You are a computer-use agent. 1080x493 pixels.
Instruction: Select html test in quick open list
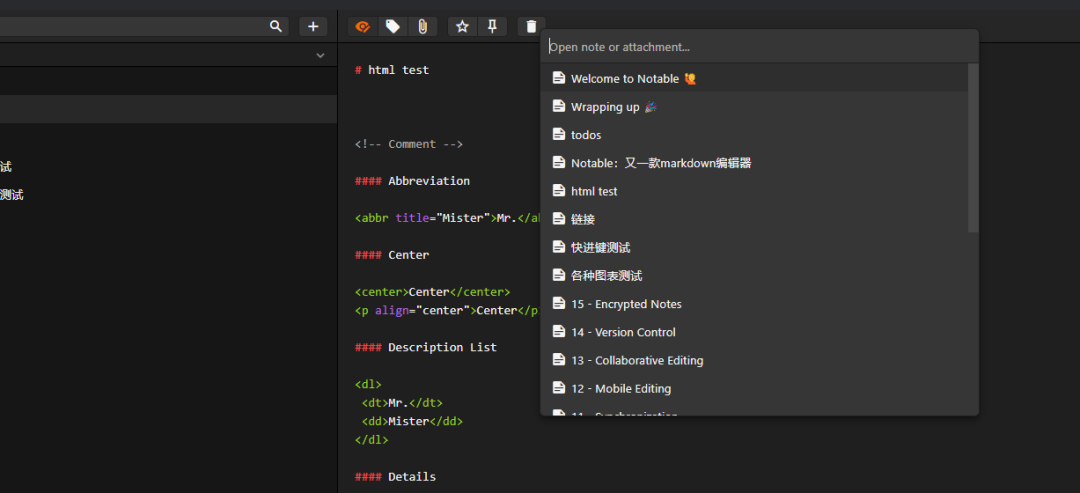tap(754, 191)
